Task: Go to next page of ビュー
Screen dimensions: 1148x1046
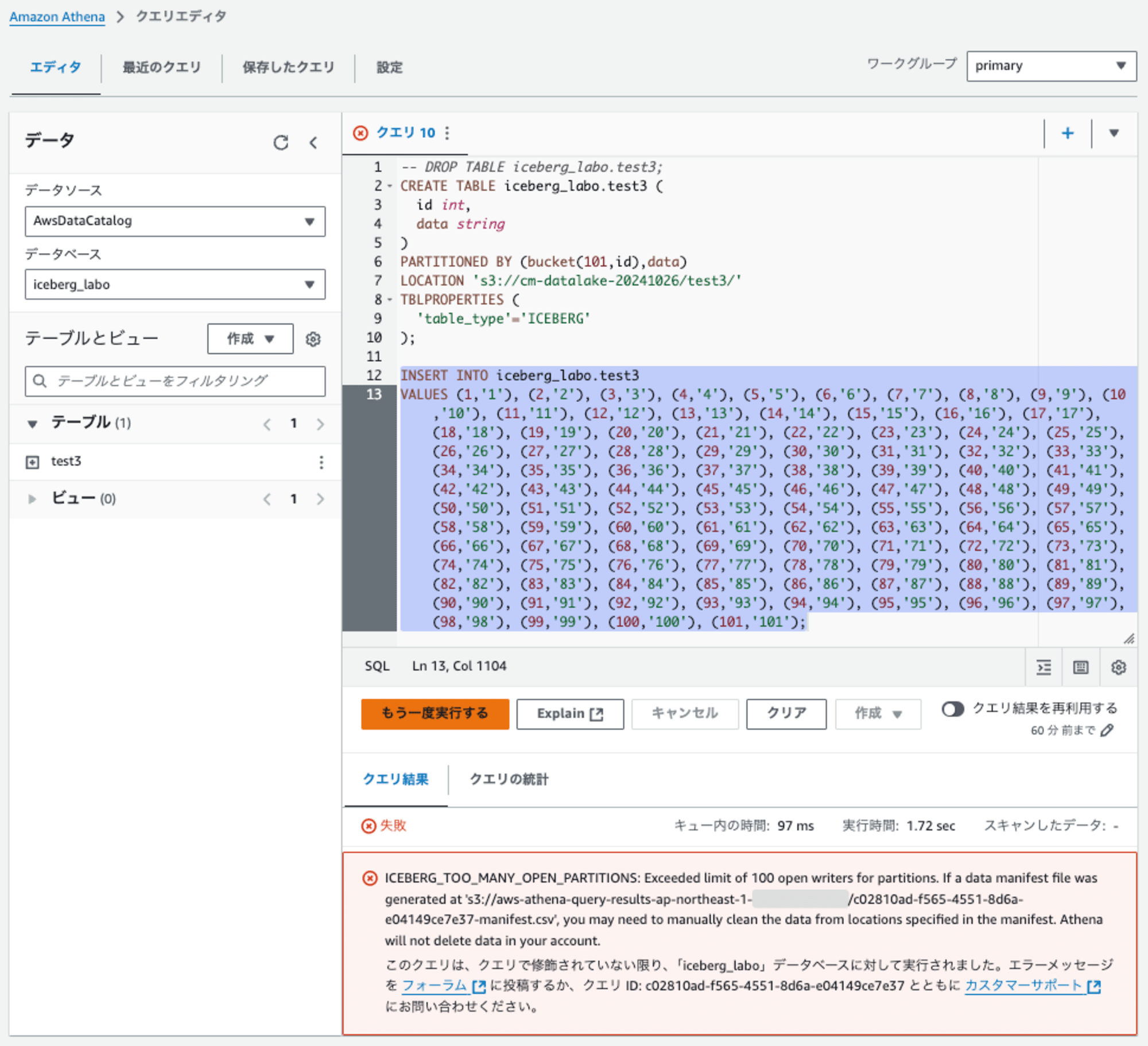Action: pos(320,499)
